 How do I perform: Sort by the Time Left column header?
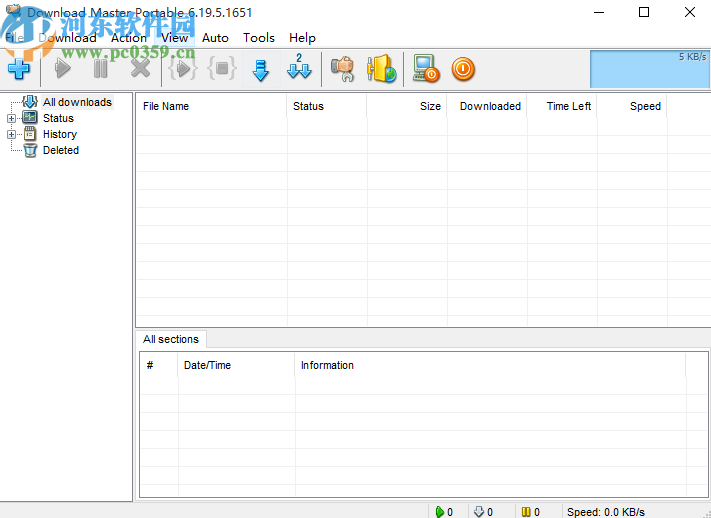coord(562,106)
